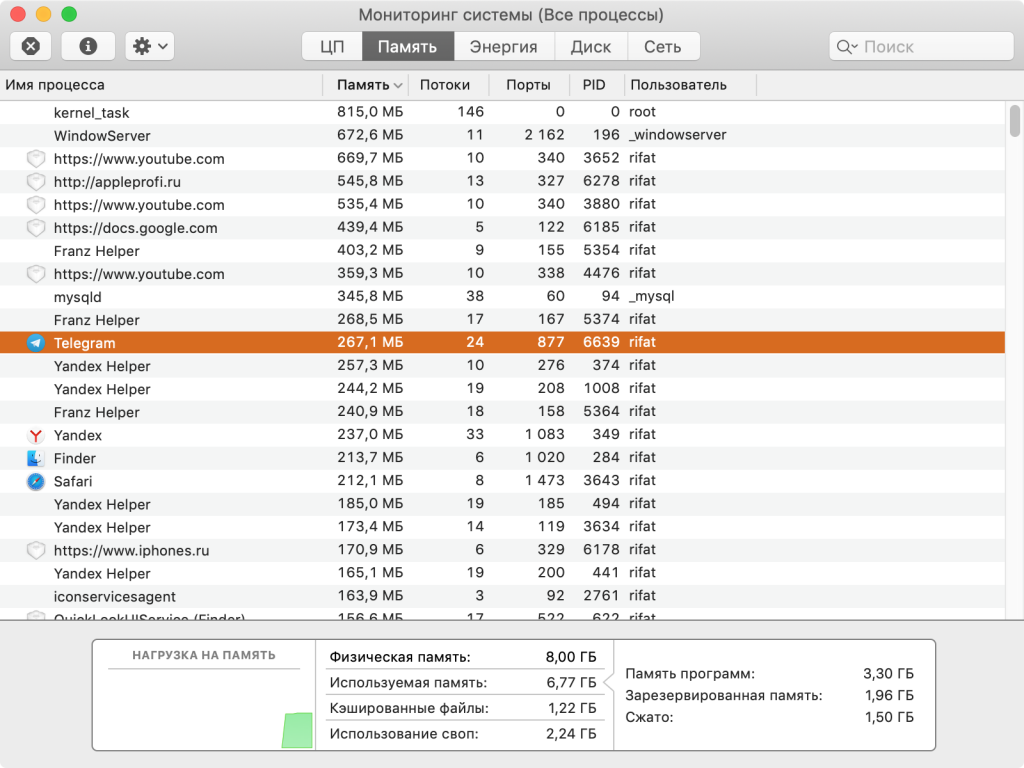Open the process info (i) button
Screen dimensions: 1024x768
point(88,46)
